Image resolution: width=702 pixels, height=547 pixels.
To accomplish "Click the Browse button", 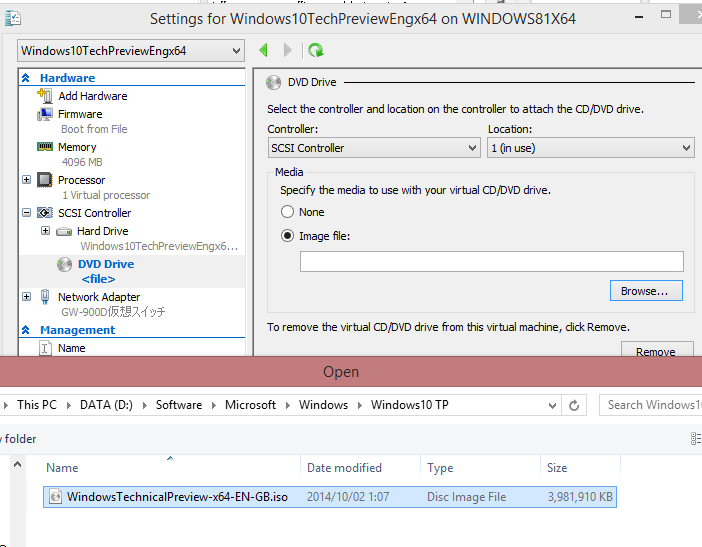I will (x=646, y=291).
